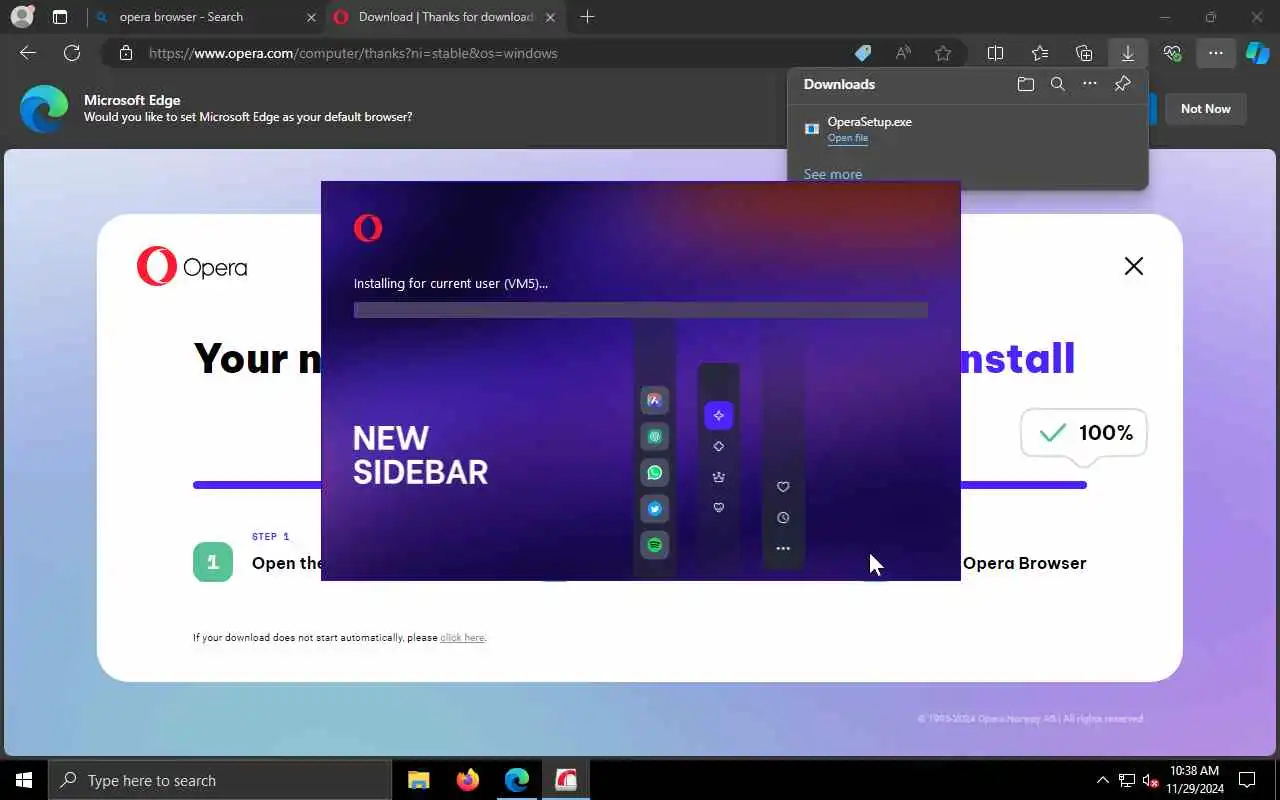1280x800 pixels.
Task: Select the Download | Thanks for download tab
Action: point(446,17)
